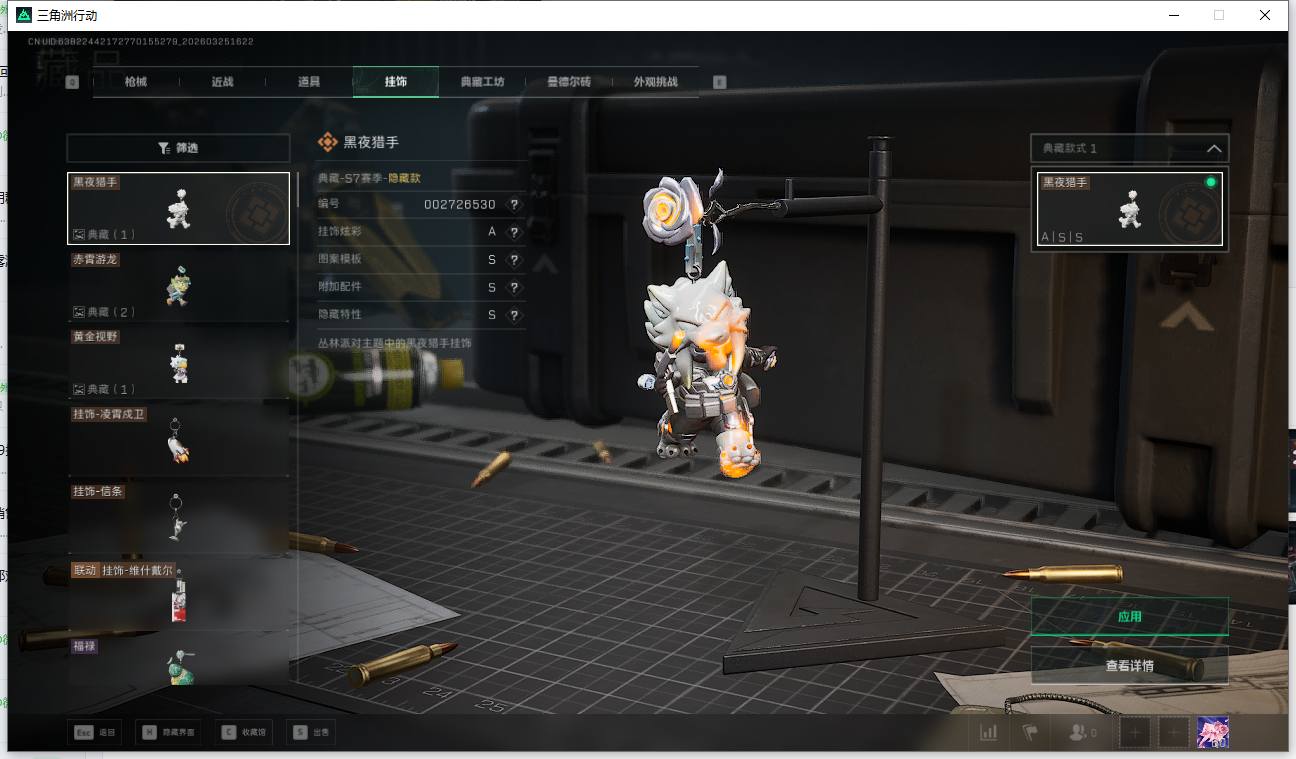Click the H 隐藏界面 button

168,733
